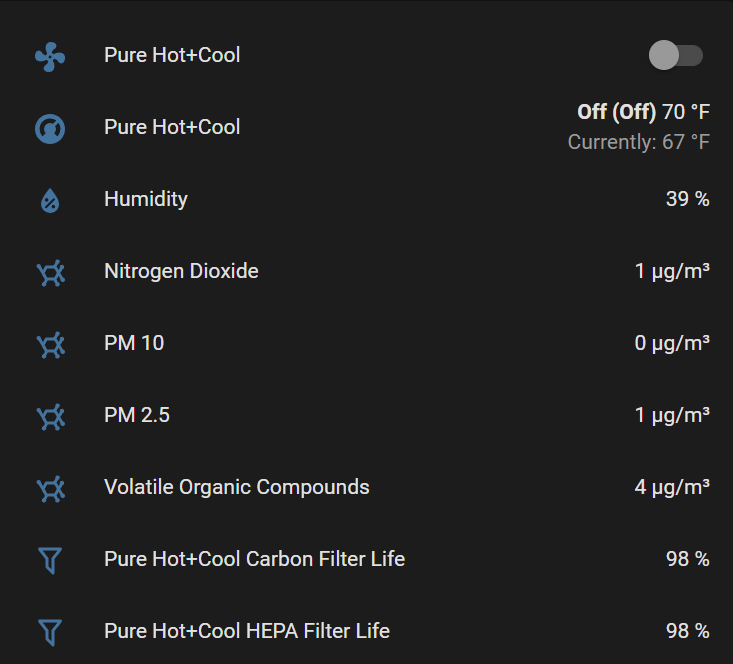Select the Nitrogen Dioxide molecule icon
Image resolution: width=733 pixels, height=664 pixels.
(50, 273)
